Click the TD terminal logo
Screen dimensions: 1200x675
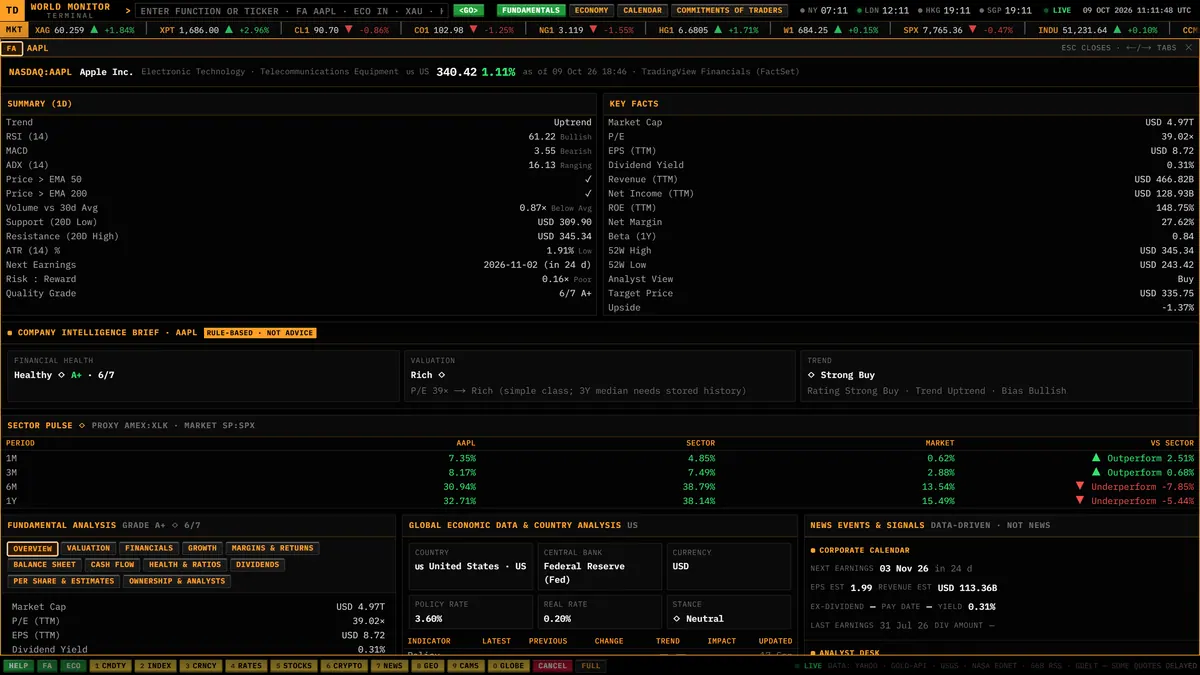(12, 10)
